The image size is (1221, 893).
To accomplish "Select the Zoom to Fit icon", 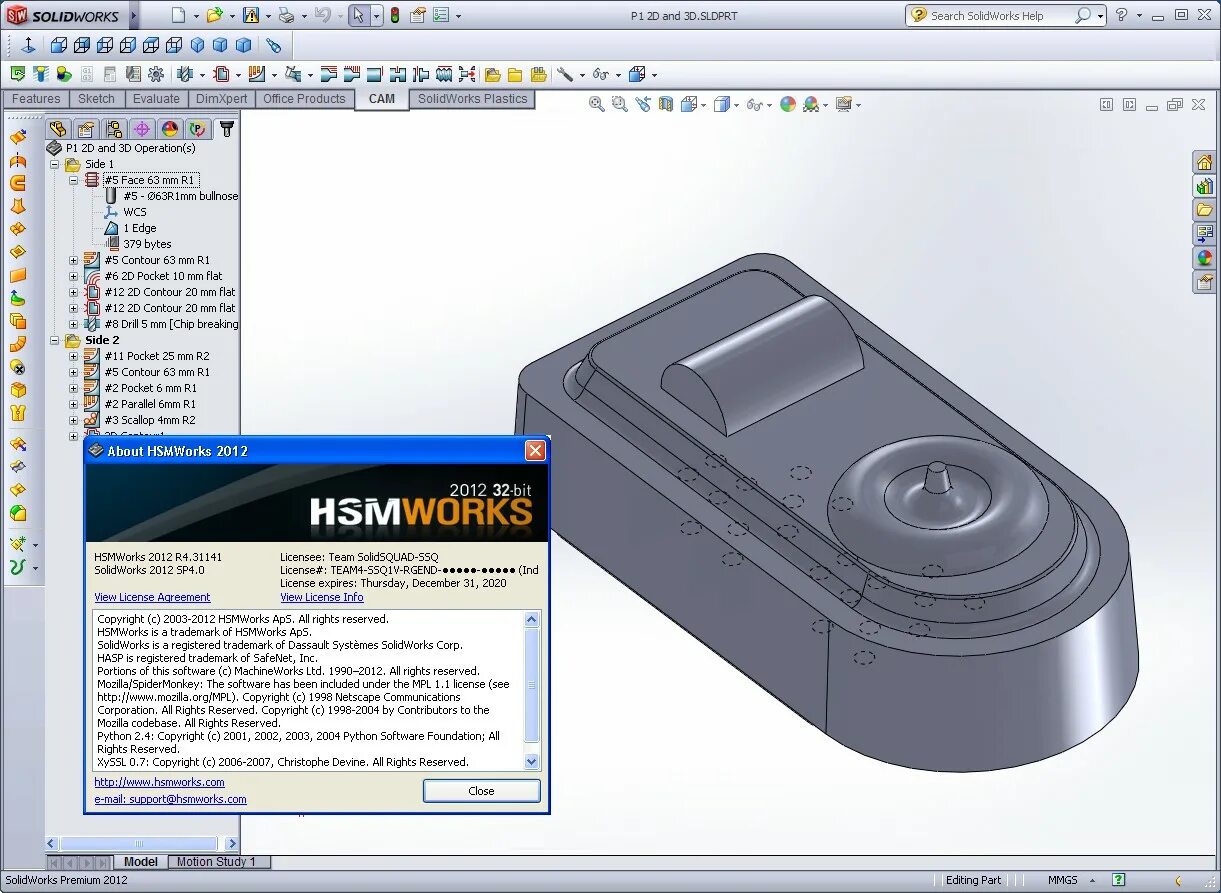I will [x=597, y=104].
